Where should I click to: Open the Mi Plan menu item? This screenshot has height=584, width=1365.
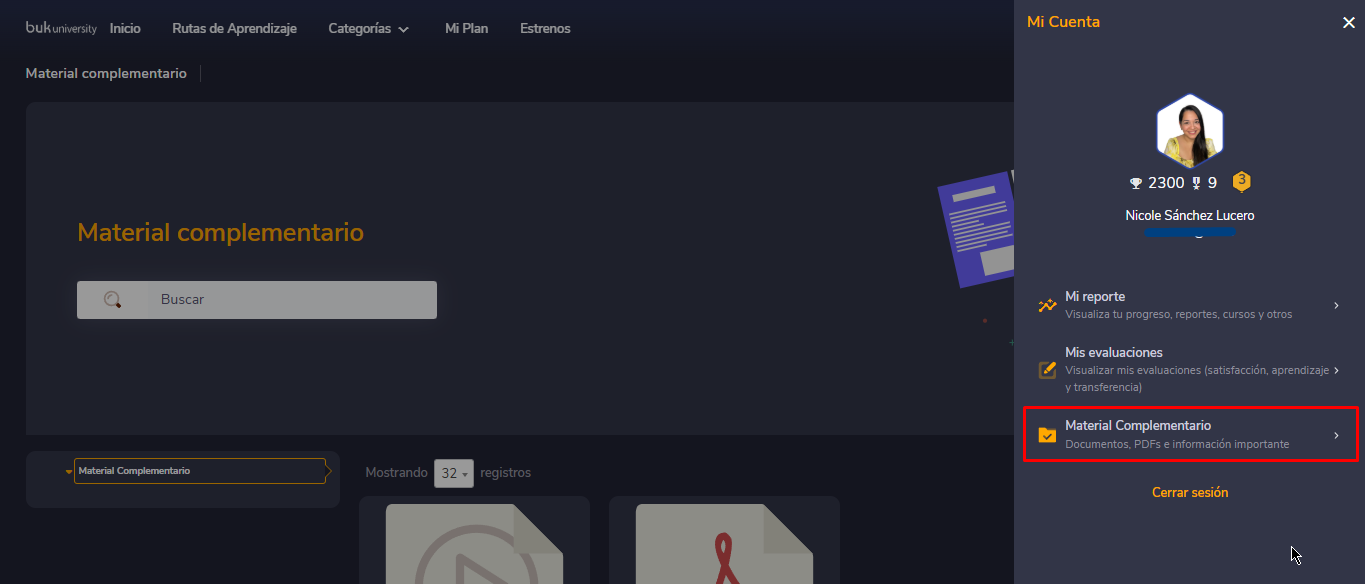[466, 29]
